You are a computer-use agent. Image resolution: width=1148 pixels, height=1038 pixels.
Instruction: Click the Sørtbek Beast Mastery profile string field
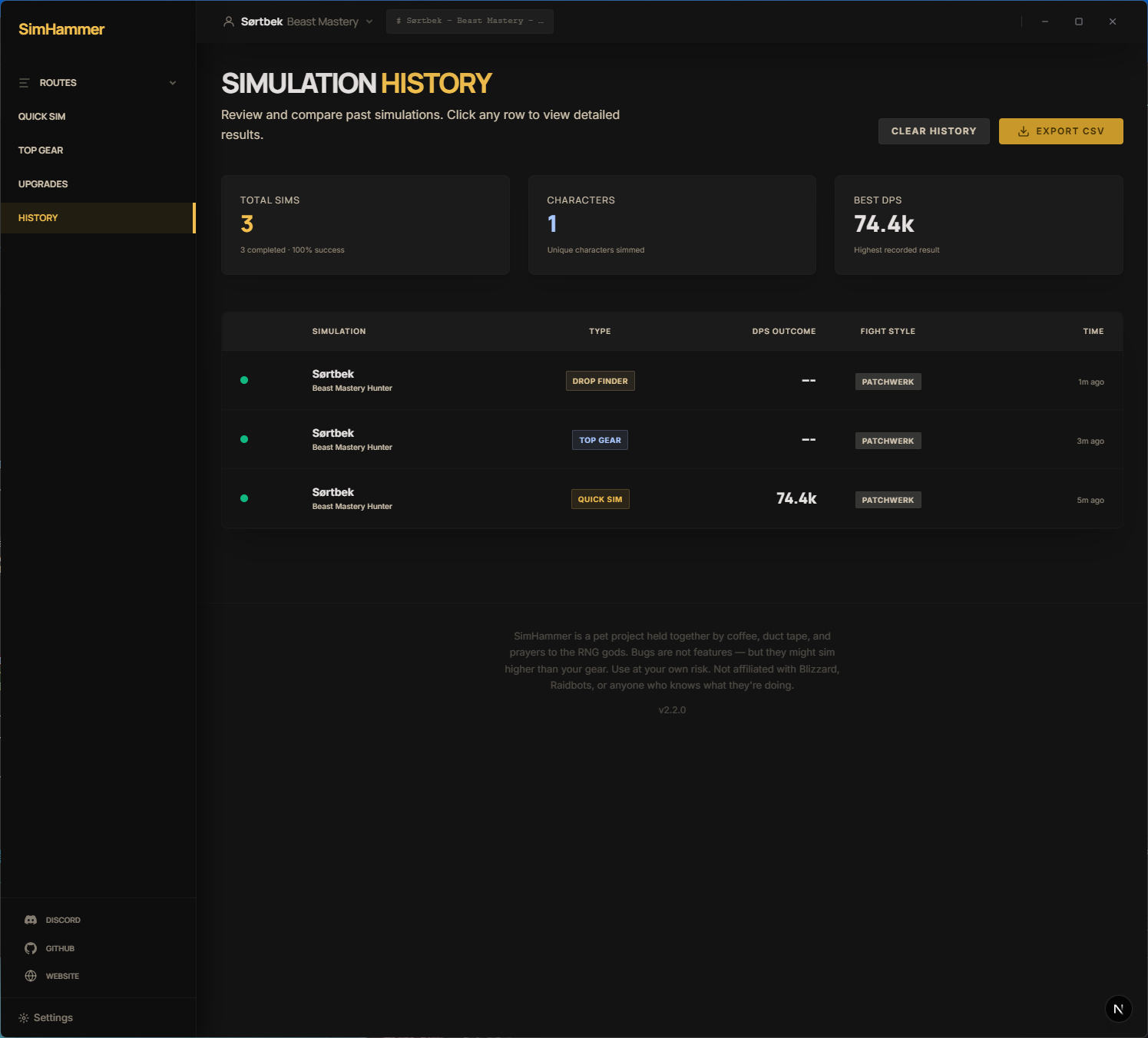(x=469, y=21)
